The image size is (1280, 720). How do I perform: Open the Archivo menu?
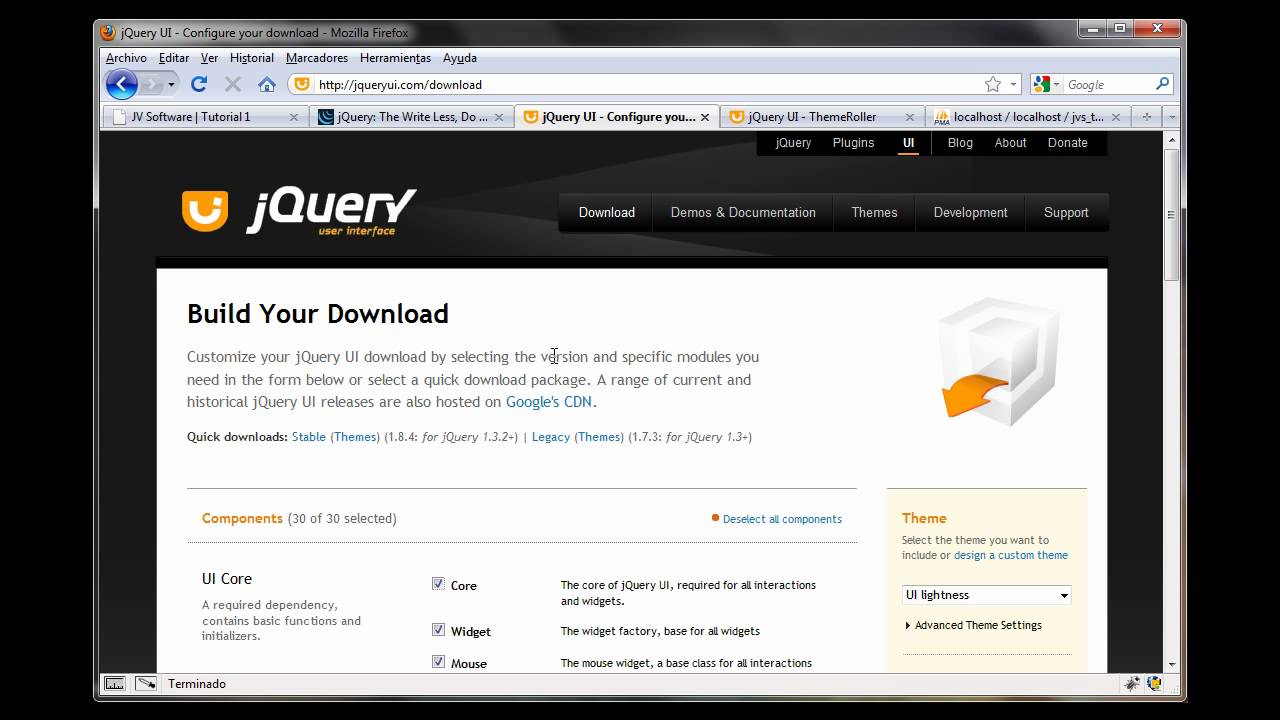pyautogui.click(x=126, y=58)
